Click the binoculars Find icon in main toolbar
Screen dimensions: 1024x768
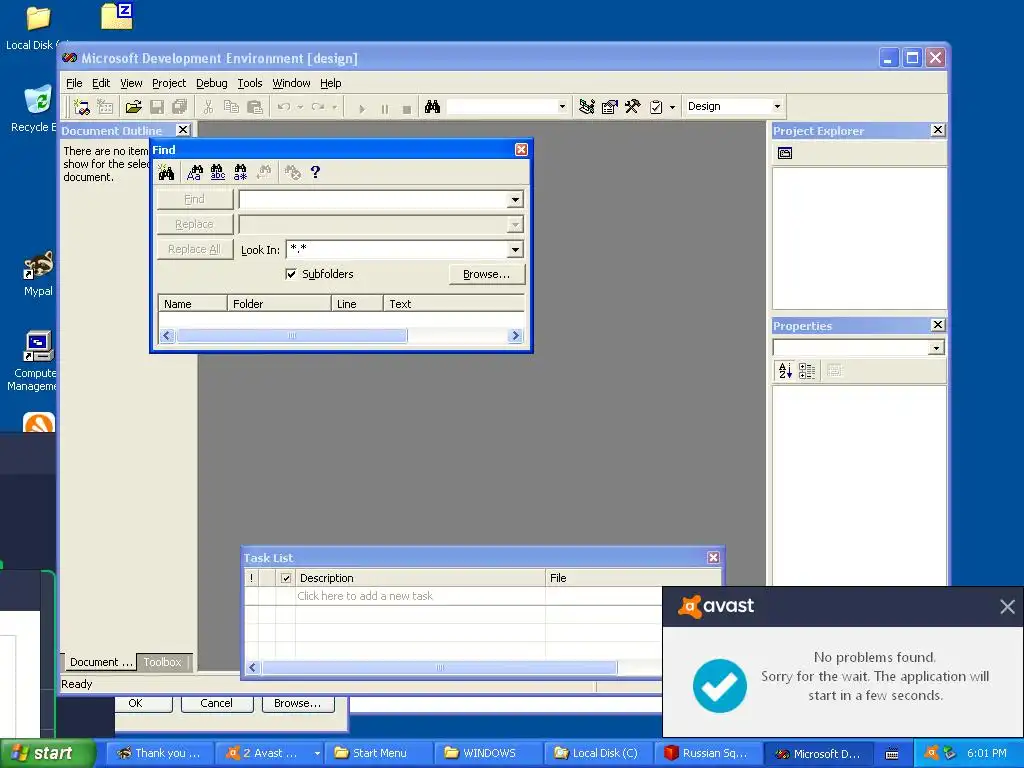click(x=432, y=107)
